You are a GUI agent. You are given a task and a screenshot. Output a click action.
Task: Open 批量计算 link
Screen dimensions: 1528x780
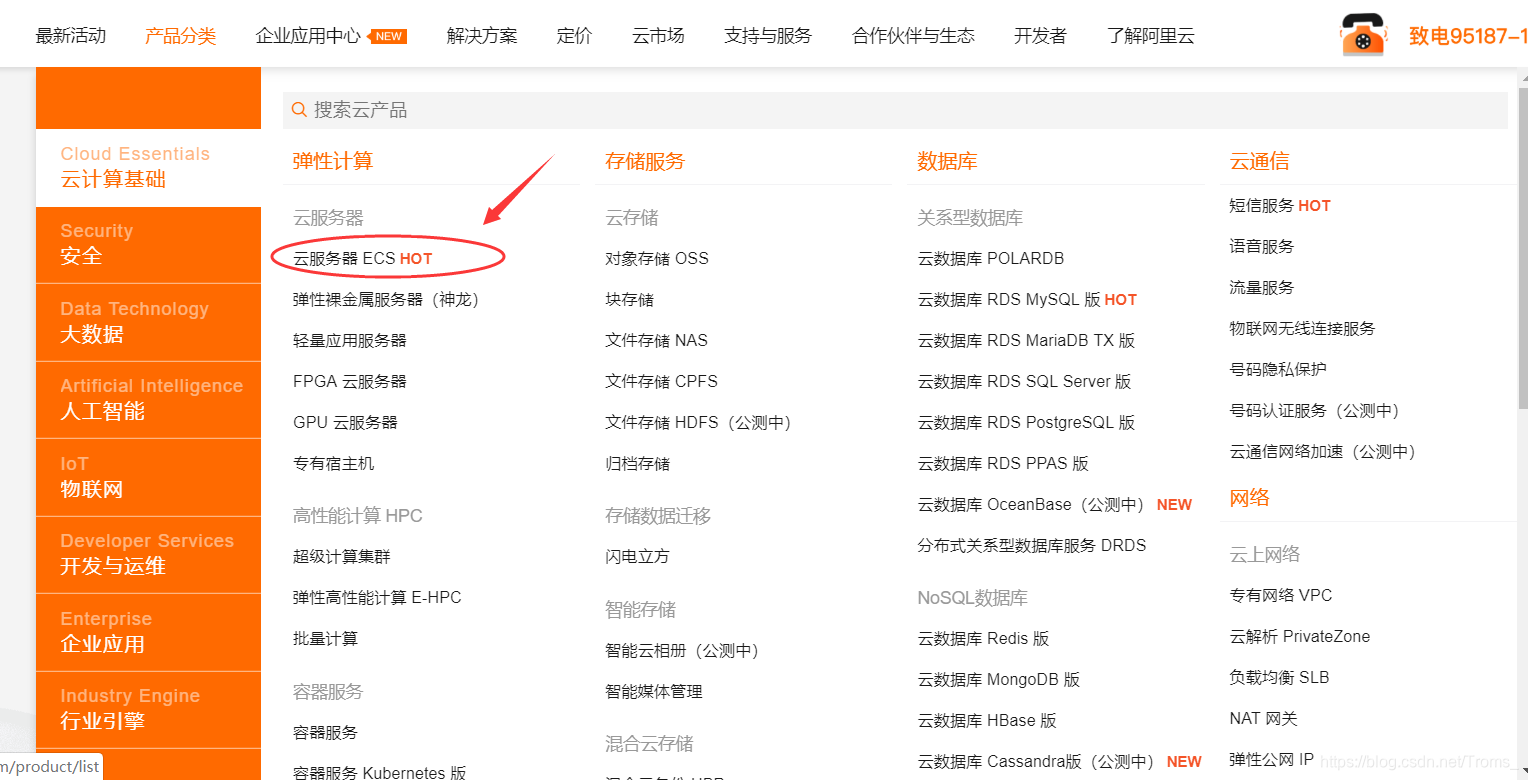(325, 638)
